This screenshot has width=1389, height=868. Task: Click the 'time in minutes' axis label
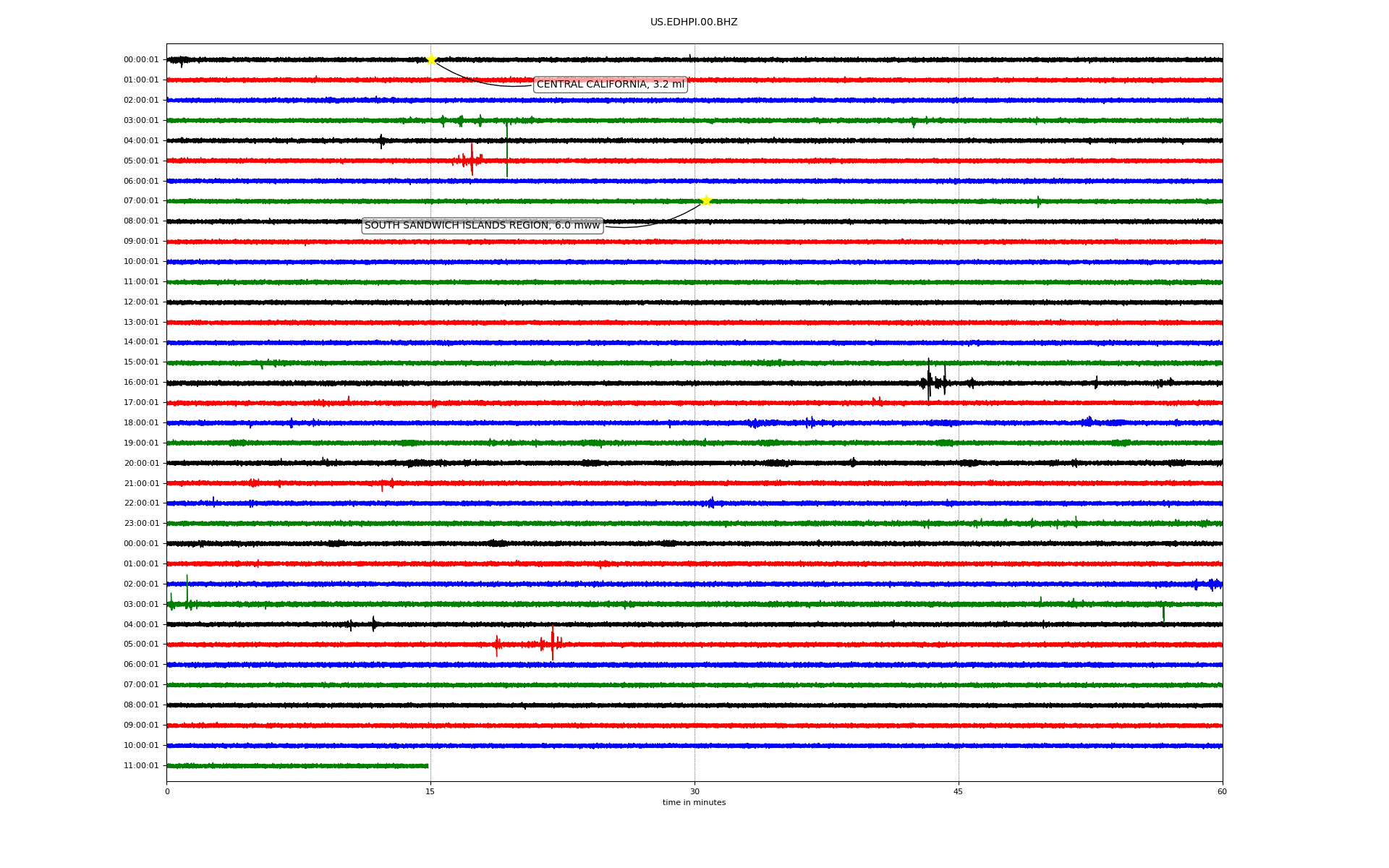[693, 803]
